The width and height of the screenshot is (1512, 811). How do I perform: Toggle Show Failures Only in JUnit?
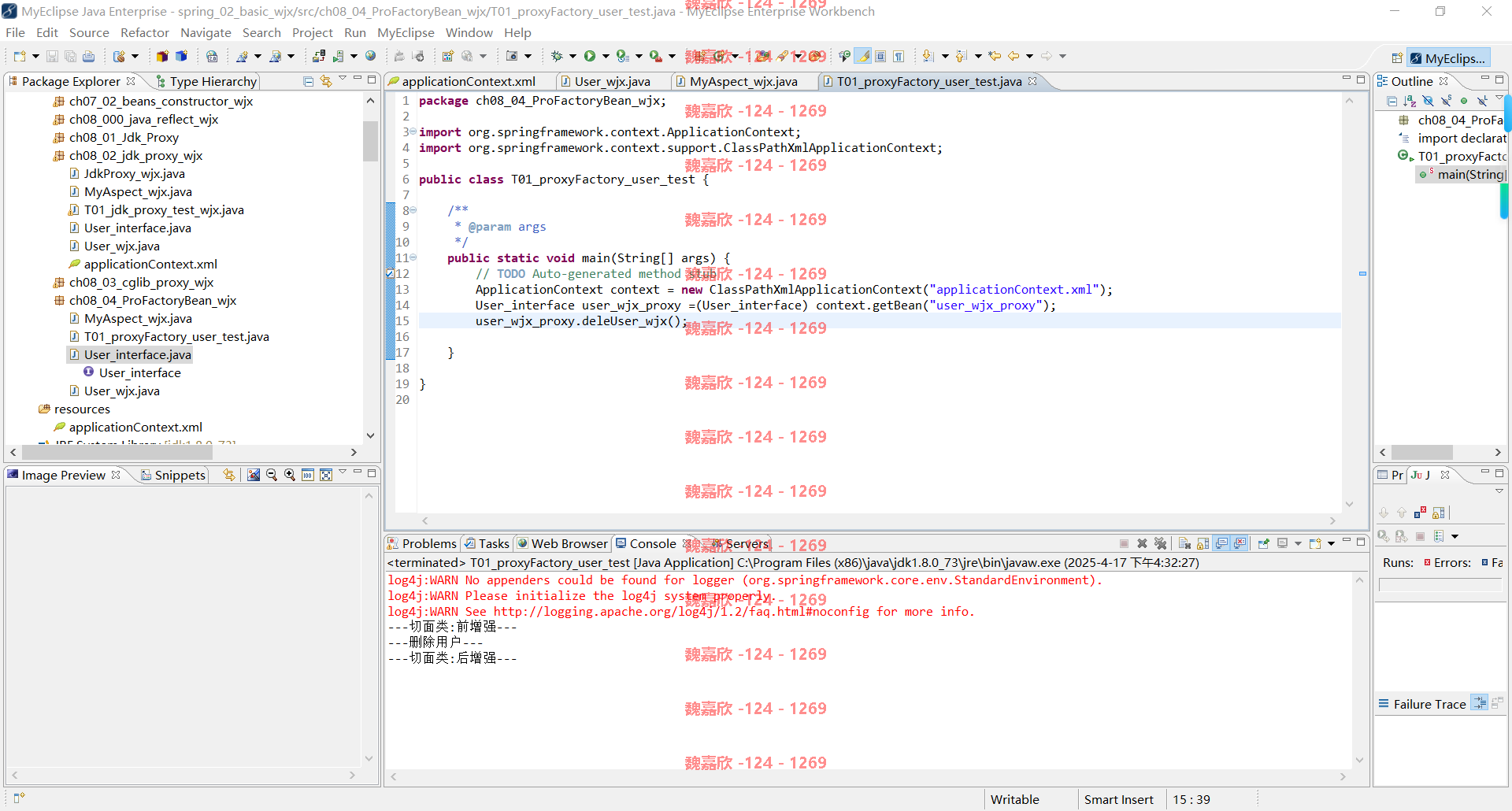(x=1420, y=513)
